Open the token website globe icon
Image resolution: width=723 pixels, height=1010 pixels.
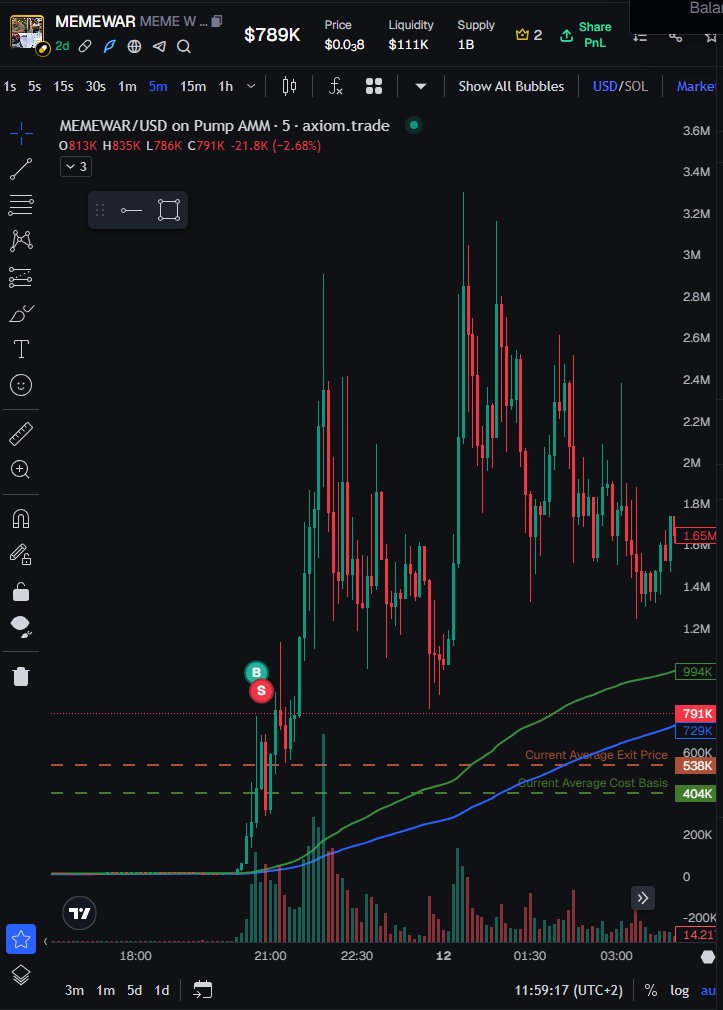point(134,46)
